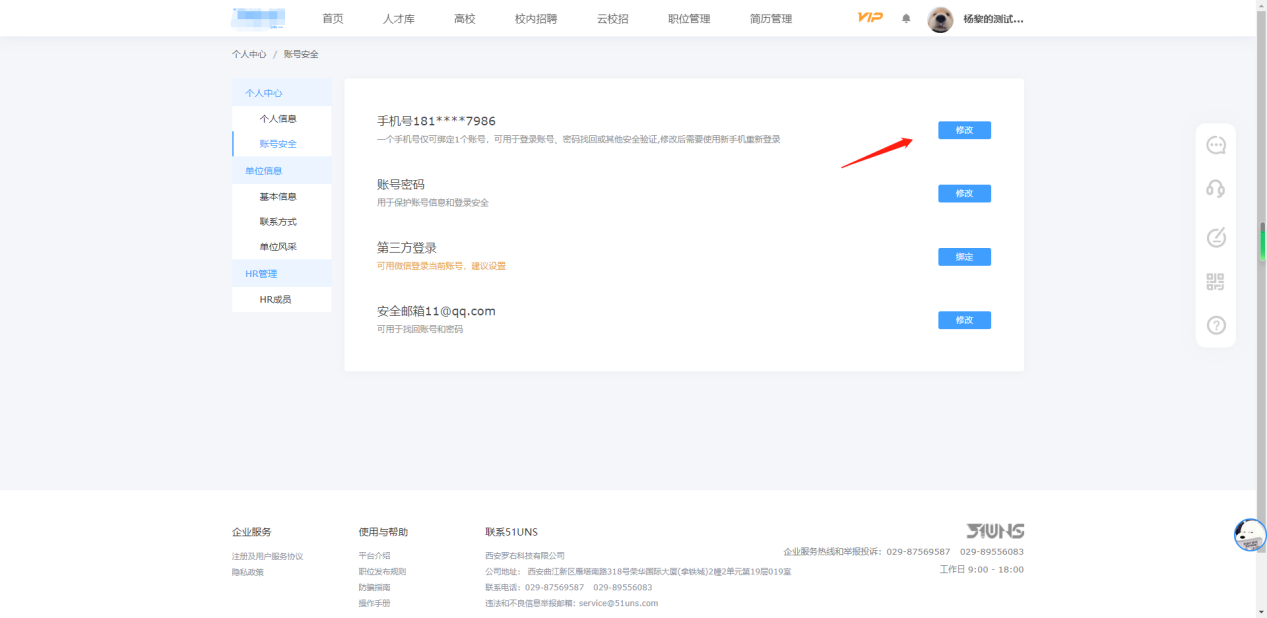
Task: Go to 职位管理 in top navigation
Action: coord(689,19)
